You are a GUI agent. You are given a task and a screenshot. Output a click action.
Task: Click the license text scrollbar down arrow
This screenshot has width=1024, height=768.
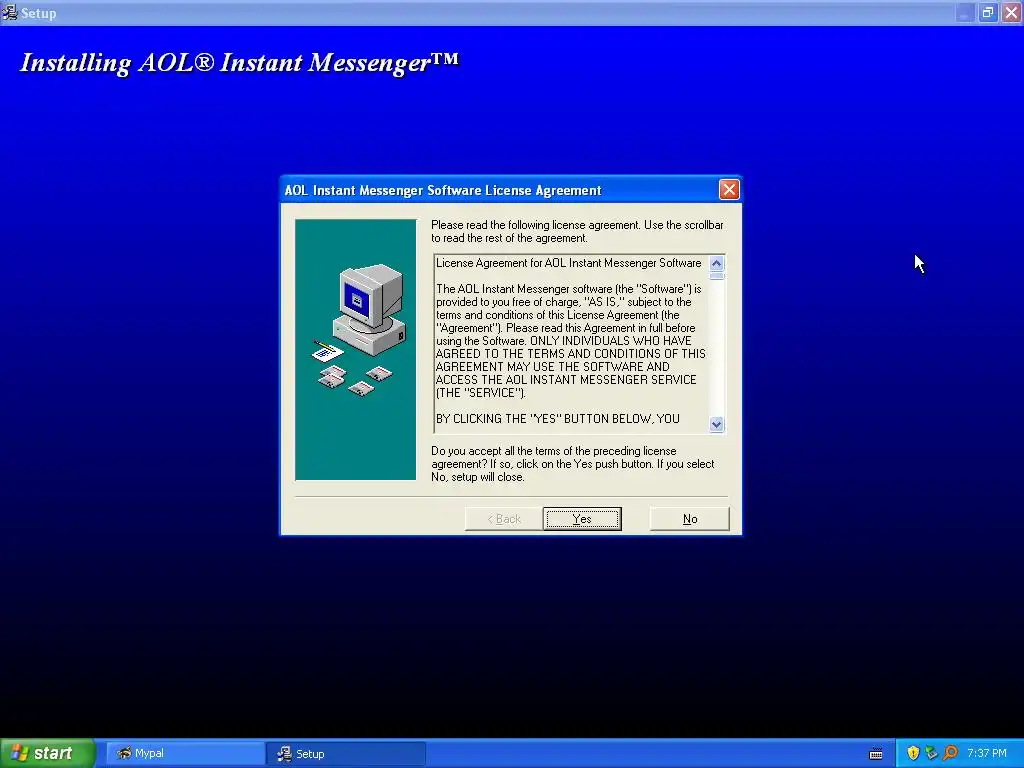[x=716, y=424]
